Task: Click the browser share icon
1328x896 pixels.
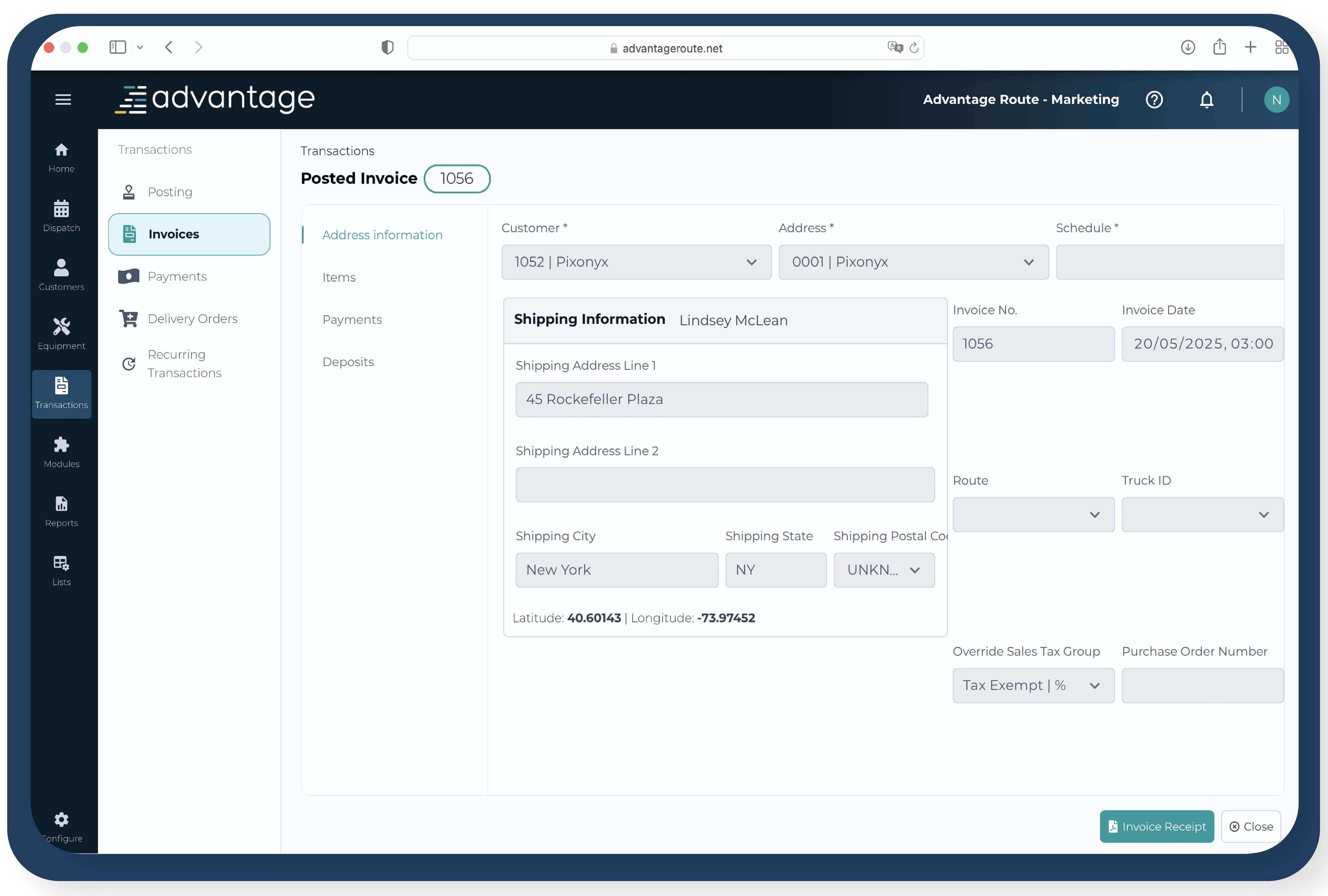Action: tap(1220, 47)
